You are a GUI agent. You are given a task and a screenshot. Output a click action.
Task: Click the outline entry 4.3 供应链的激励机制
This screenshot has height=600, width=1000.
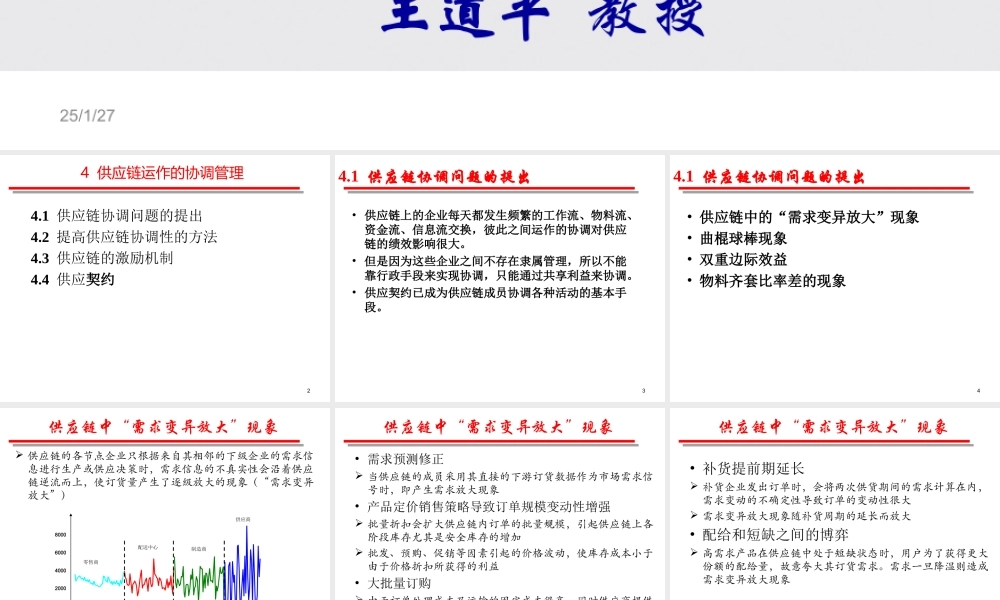(x=105, y=258)
